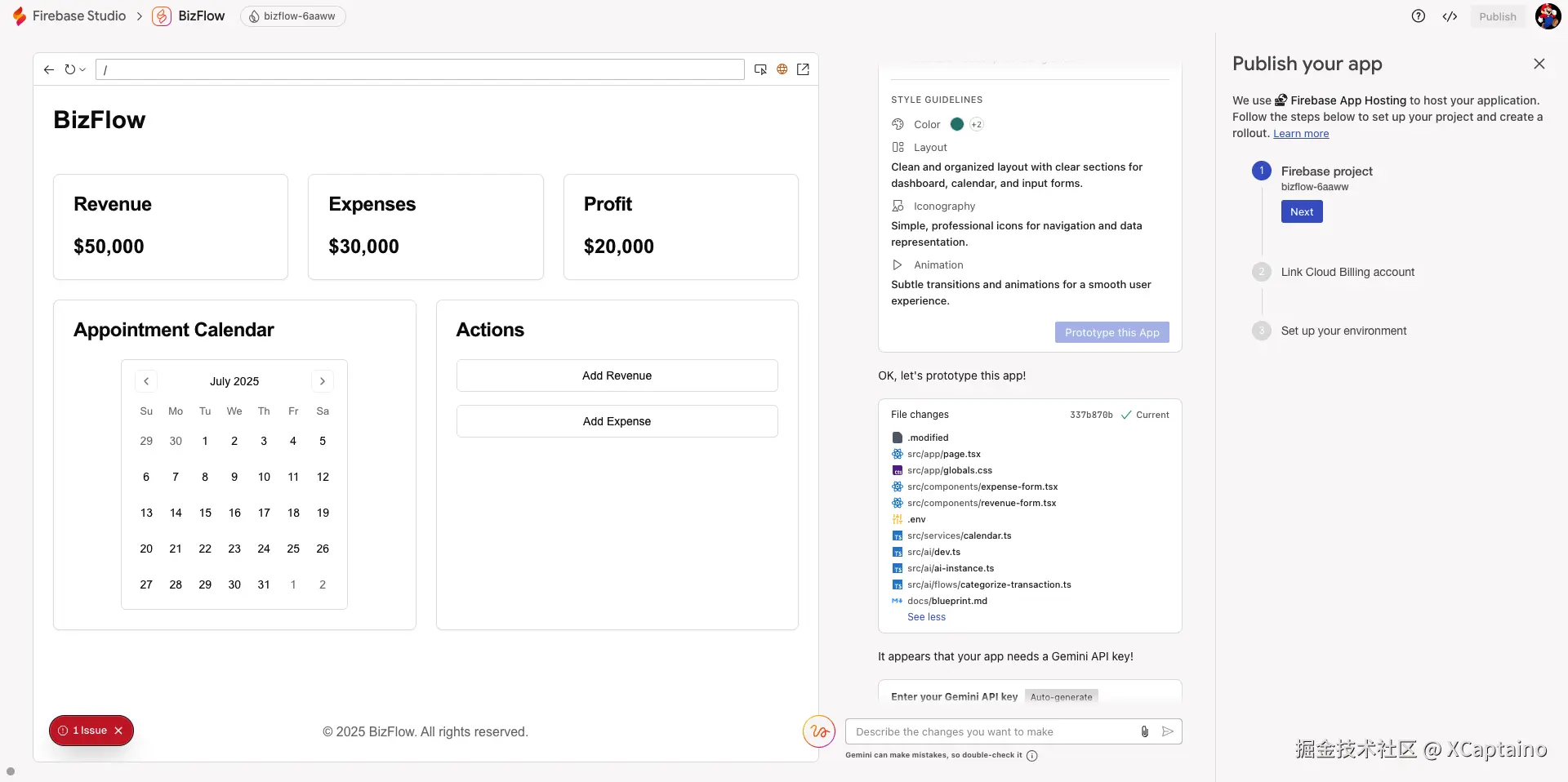This screenshot has height=782, width=1568.
Task: Click the teal color swatch in style guidelines
Action: pos(957,124)
